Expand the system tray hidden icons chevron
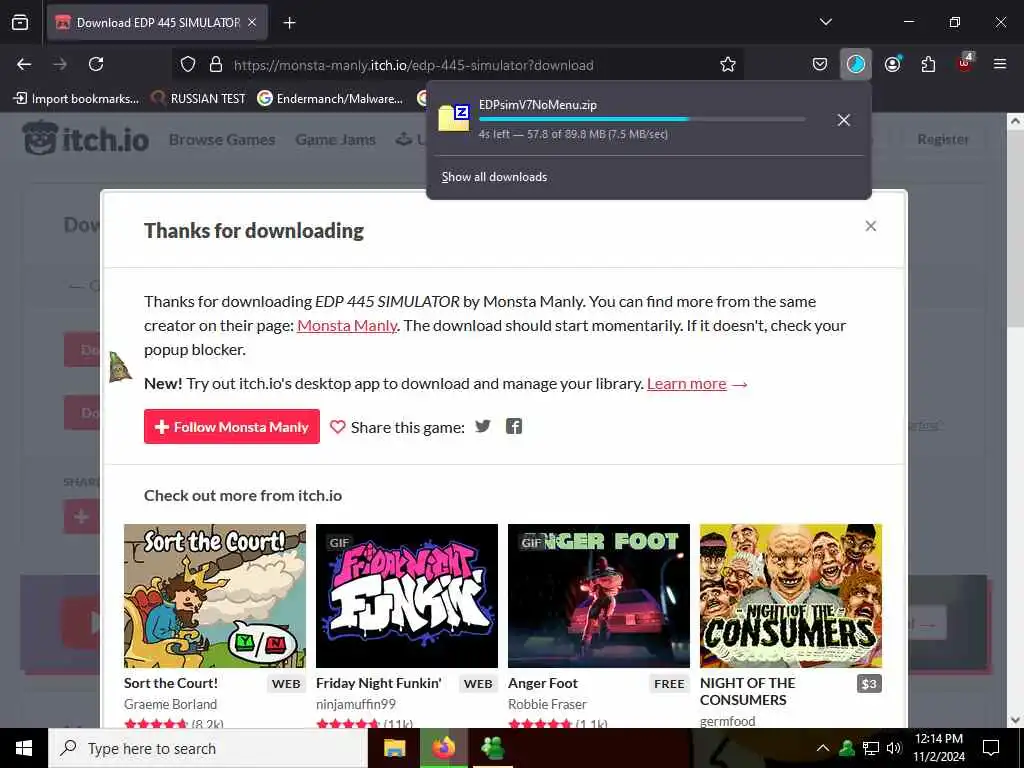1024x768 pixels. [823, 748]
